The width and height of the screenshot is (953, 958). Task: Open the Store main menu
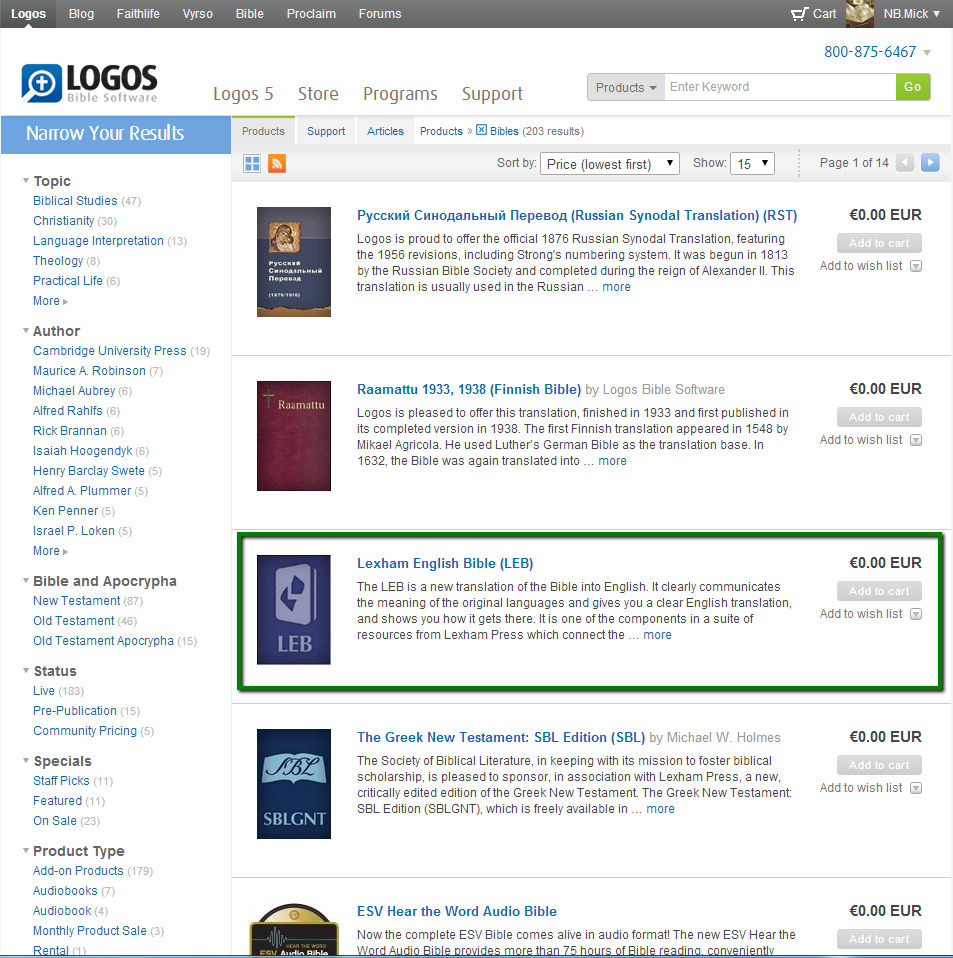tap(318, 93)
